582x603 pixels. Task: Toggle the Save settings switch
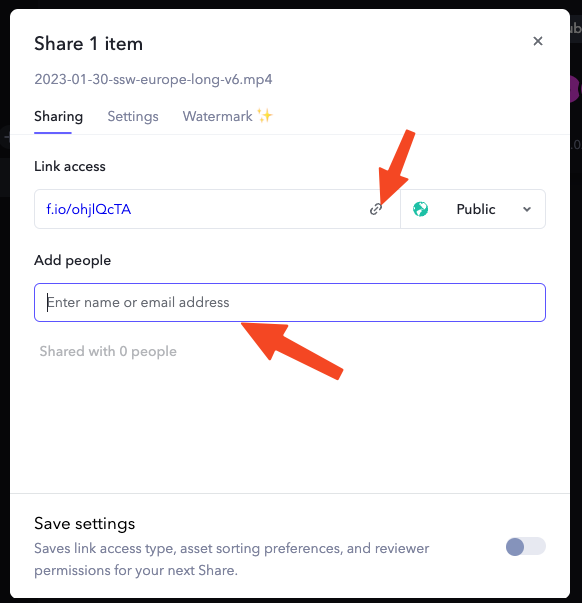tap(525, 546)
